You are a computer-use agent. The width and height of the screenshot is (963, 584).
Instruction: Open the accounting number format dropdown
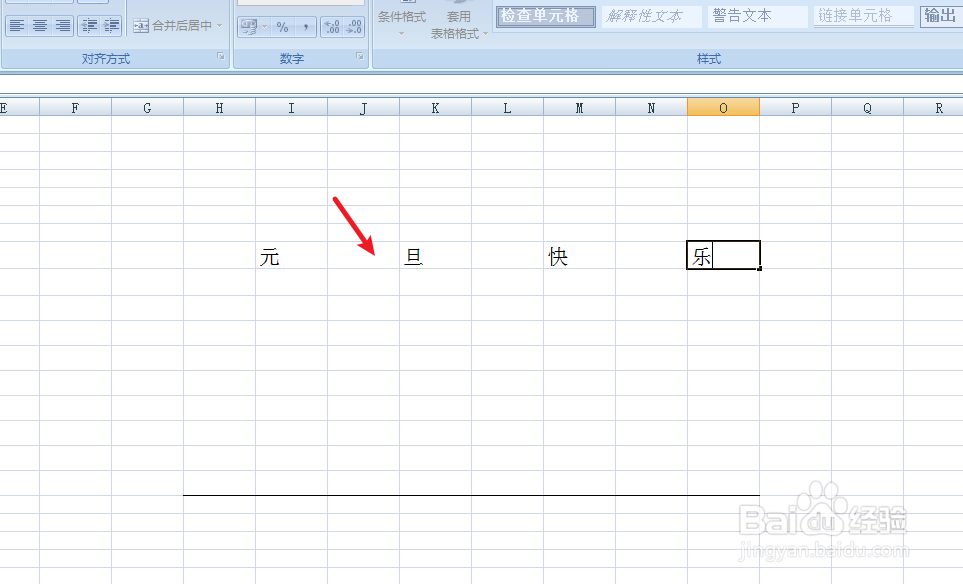pyautogui.click(x=264, y=27)
